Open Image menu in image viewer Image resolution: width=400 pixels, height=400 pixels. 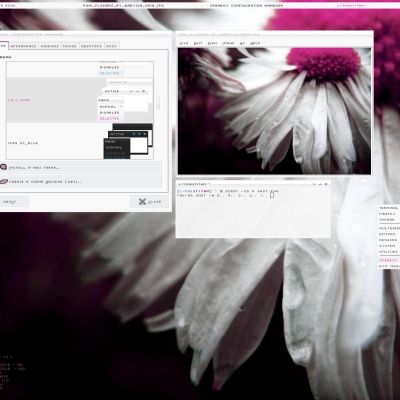[x=228, y=43]
